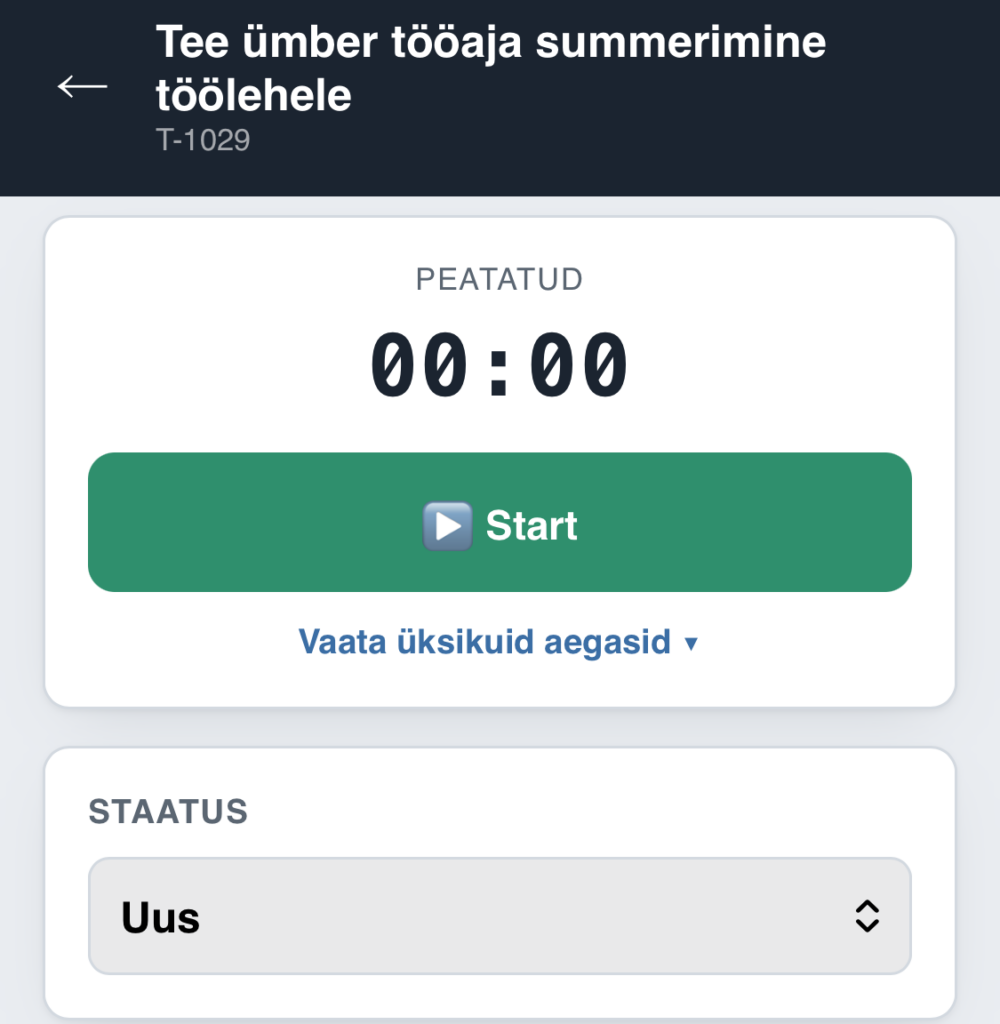The height and width of the screenshot is (1024, 1000).
Task: Open the Vaata üksikuid aegasid link
Action: pyautogui.click(x=498, y=642)
